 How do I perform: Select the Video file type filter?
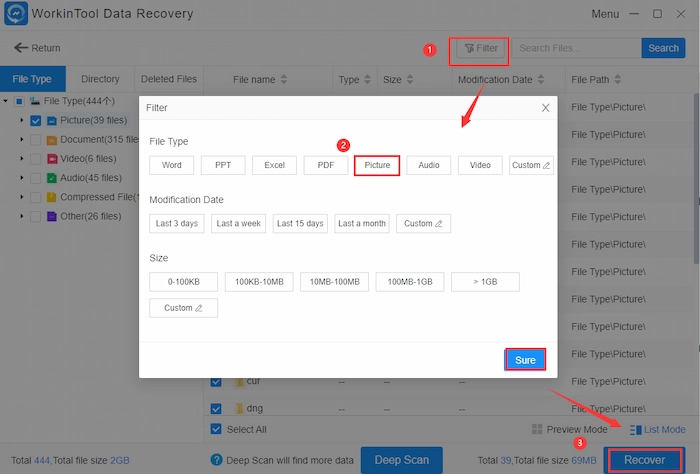(x=480, y=165)
